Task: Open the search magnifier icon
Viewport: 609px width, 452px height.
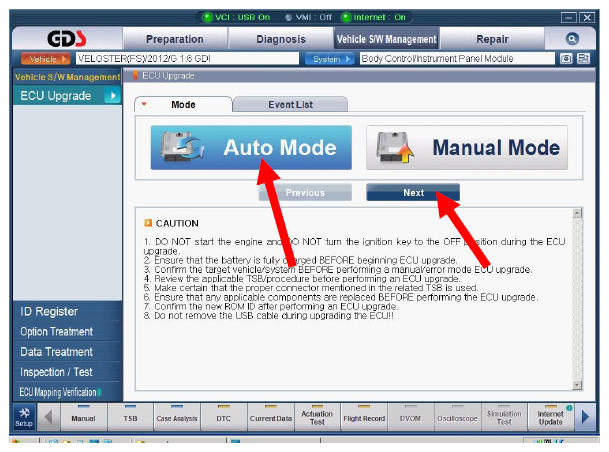Action: click(x=572, y=38)
